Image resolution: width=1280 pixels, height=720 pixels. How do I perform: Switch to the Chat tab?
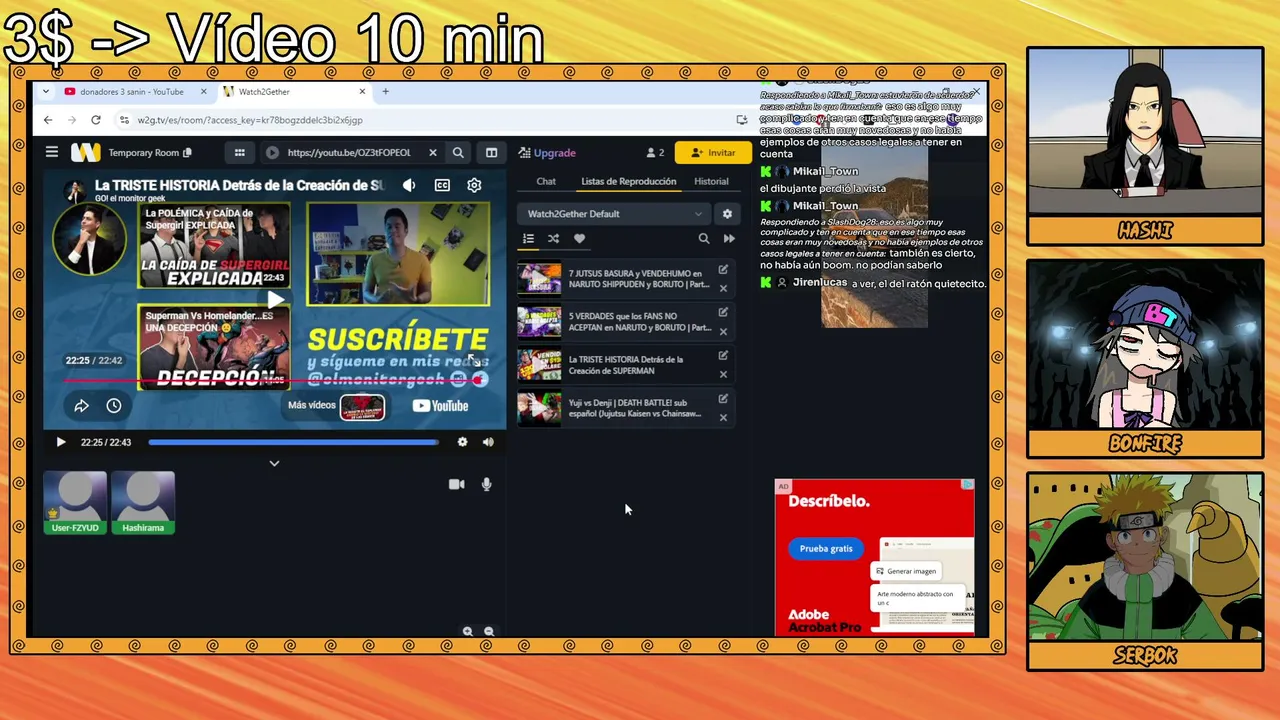tap(546, 181)
